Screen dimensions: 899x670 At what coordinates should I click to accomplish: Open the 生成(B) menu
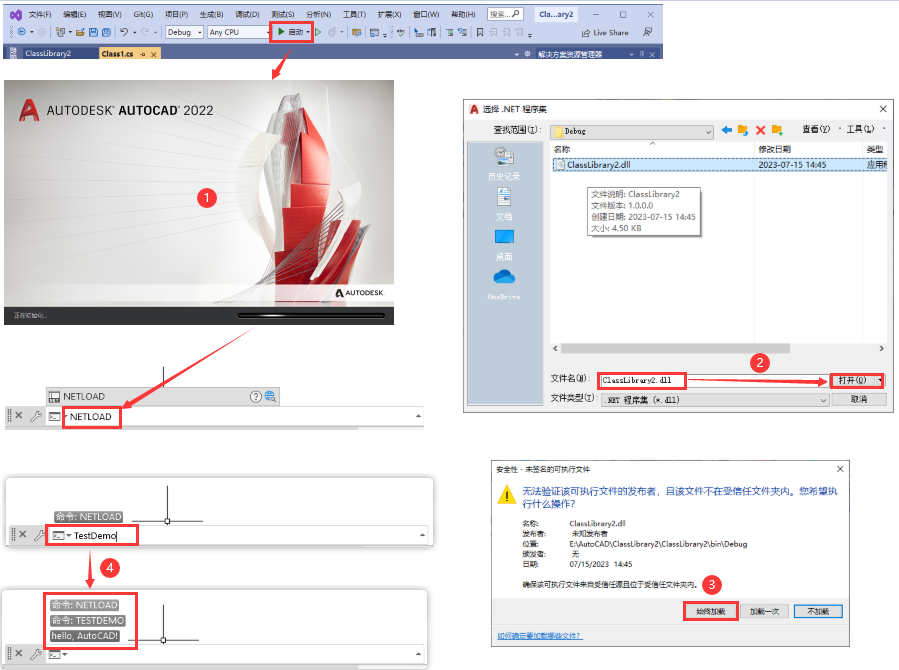[212, 14]
